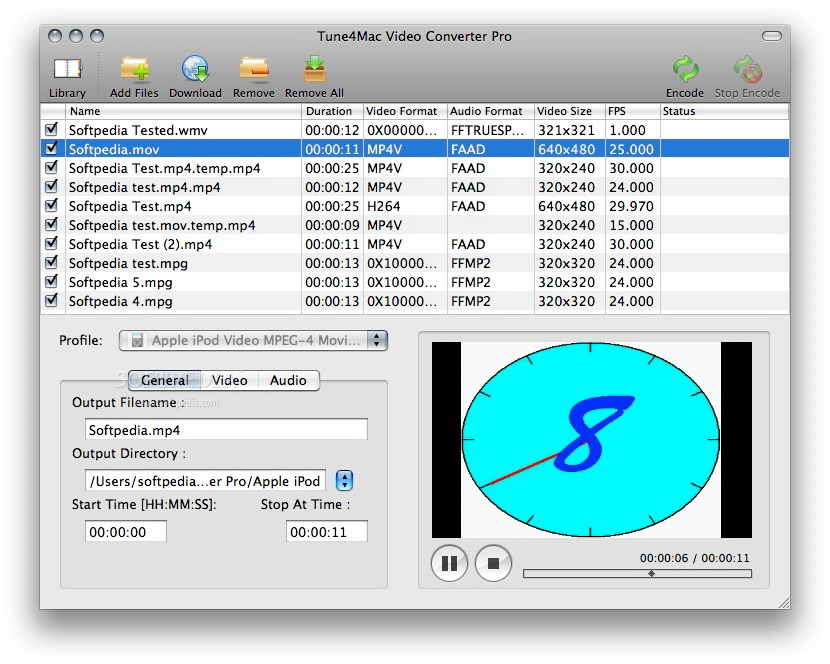Click the Remove toolbar icon

point(254,70)
